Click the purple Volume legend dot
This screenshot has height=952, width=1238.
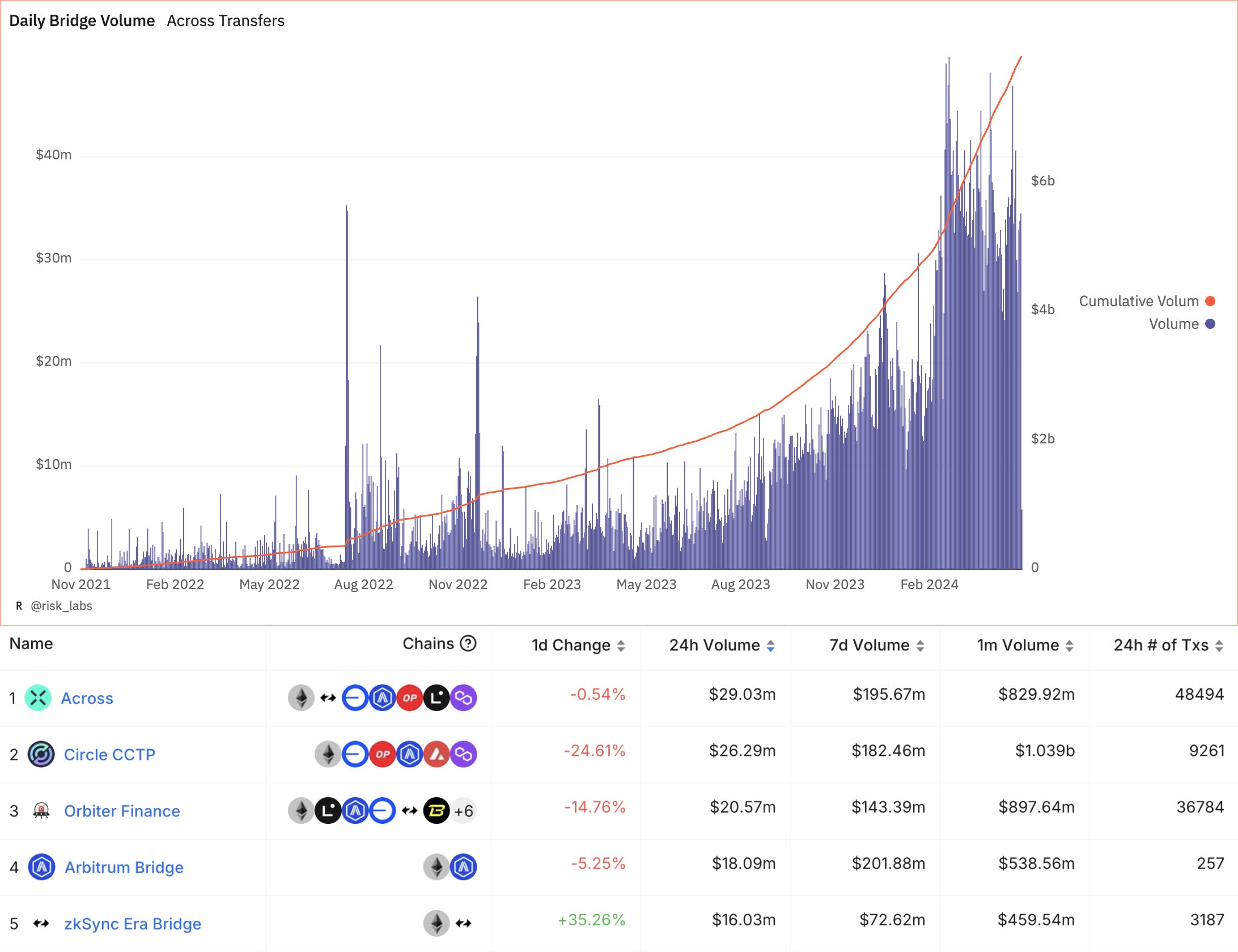point(1210,324)
